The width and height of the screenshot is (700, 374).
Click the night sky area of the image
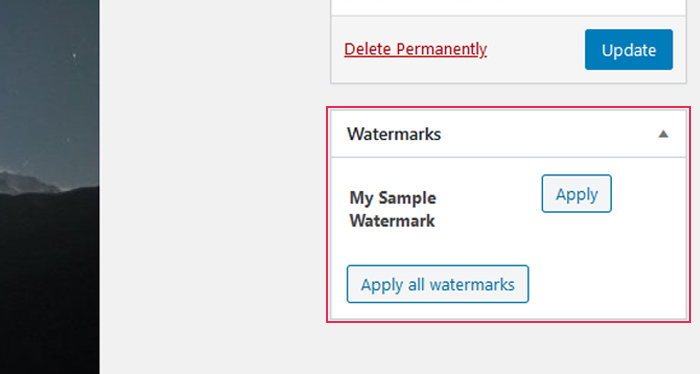pyautogui.click(x=49, y=80)
